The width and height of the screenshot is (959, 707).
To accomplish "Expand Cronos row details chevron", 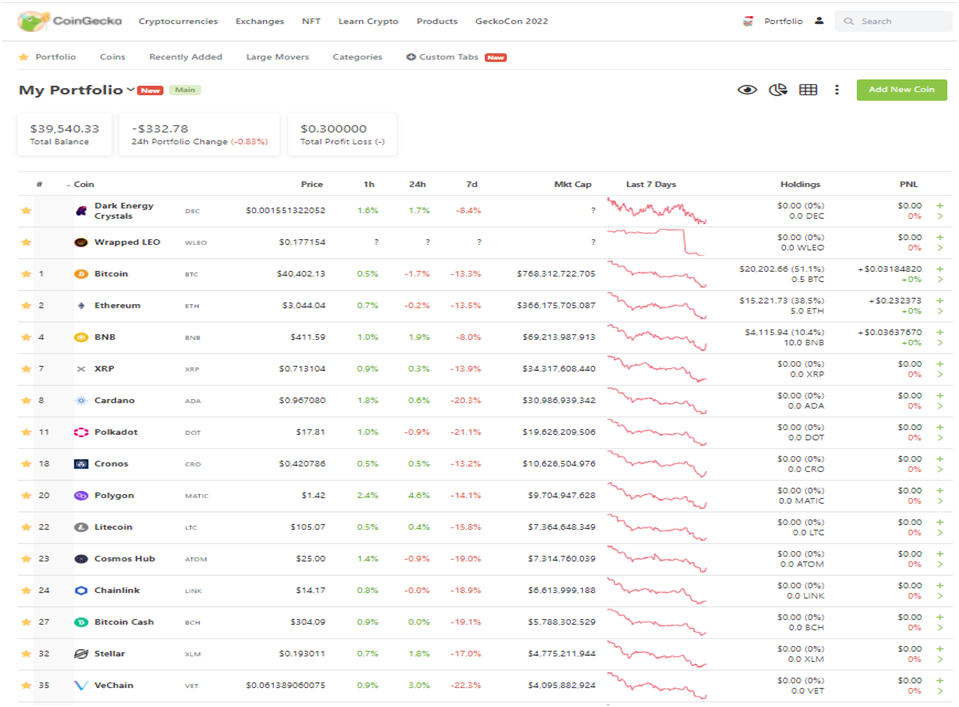I will 940,470.
